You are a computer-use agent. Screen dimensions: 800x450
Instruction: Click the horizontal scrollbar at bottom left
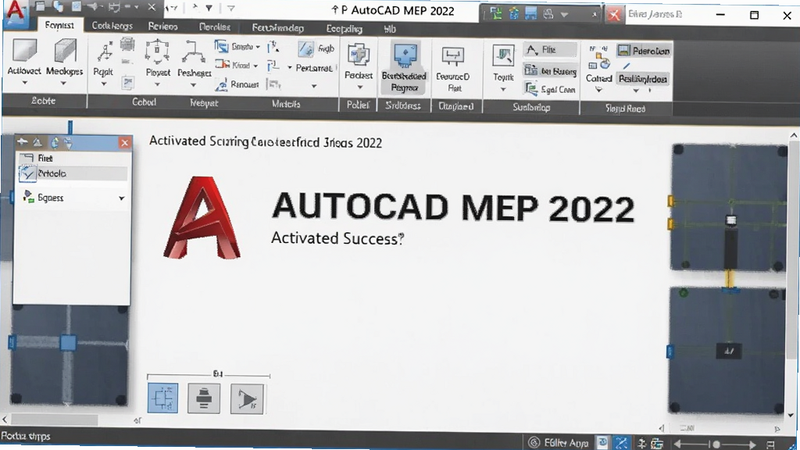tap(54, 420)
